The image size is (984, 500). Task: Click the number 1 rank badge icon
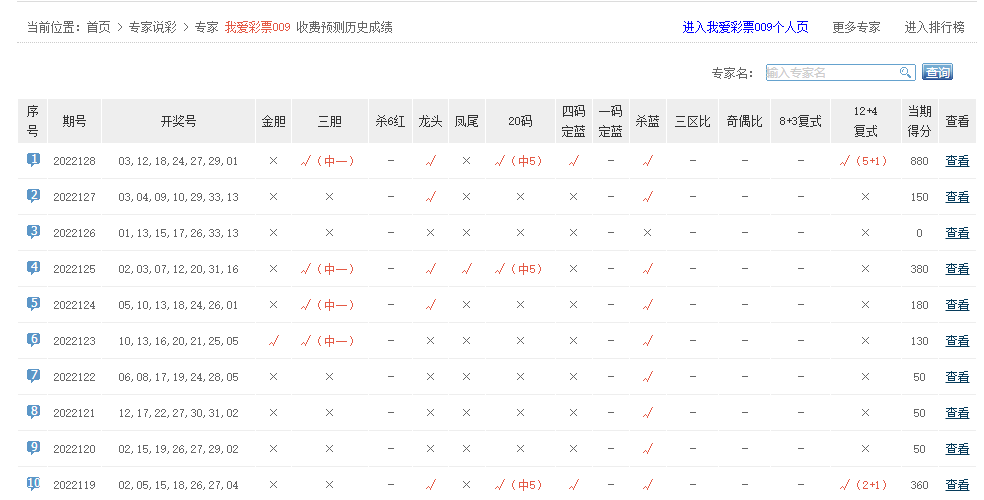tap(33, 160)
